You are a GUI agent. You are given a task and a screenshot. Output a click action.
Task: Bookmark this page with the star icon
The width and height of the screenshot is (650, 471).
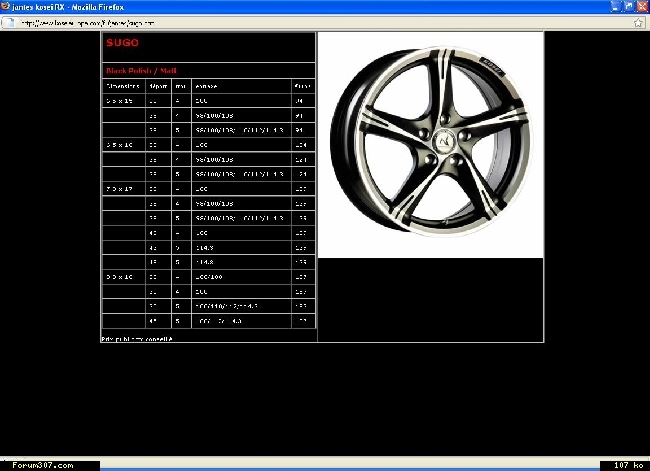pyautogui.click(x=638, y=23)
